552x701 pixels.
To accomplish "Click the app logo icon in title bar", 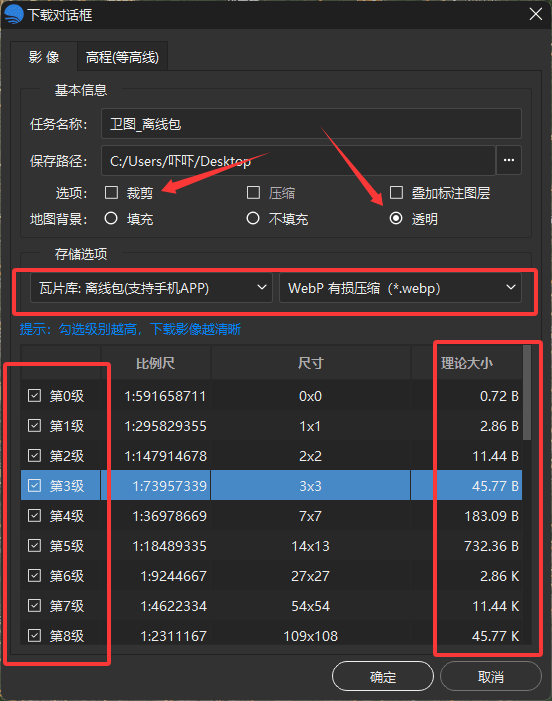I will tap(14, 14).
